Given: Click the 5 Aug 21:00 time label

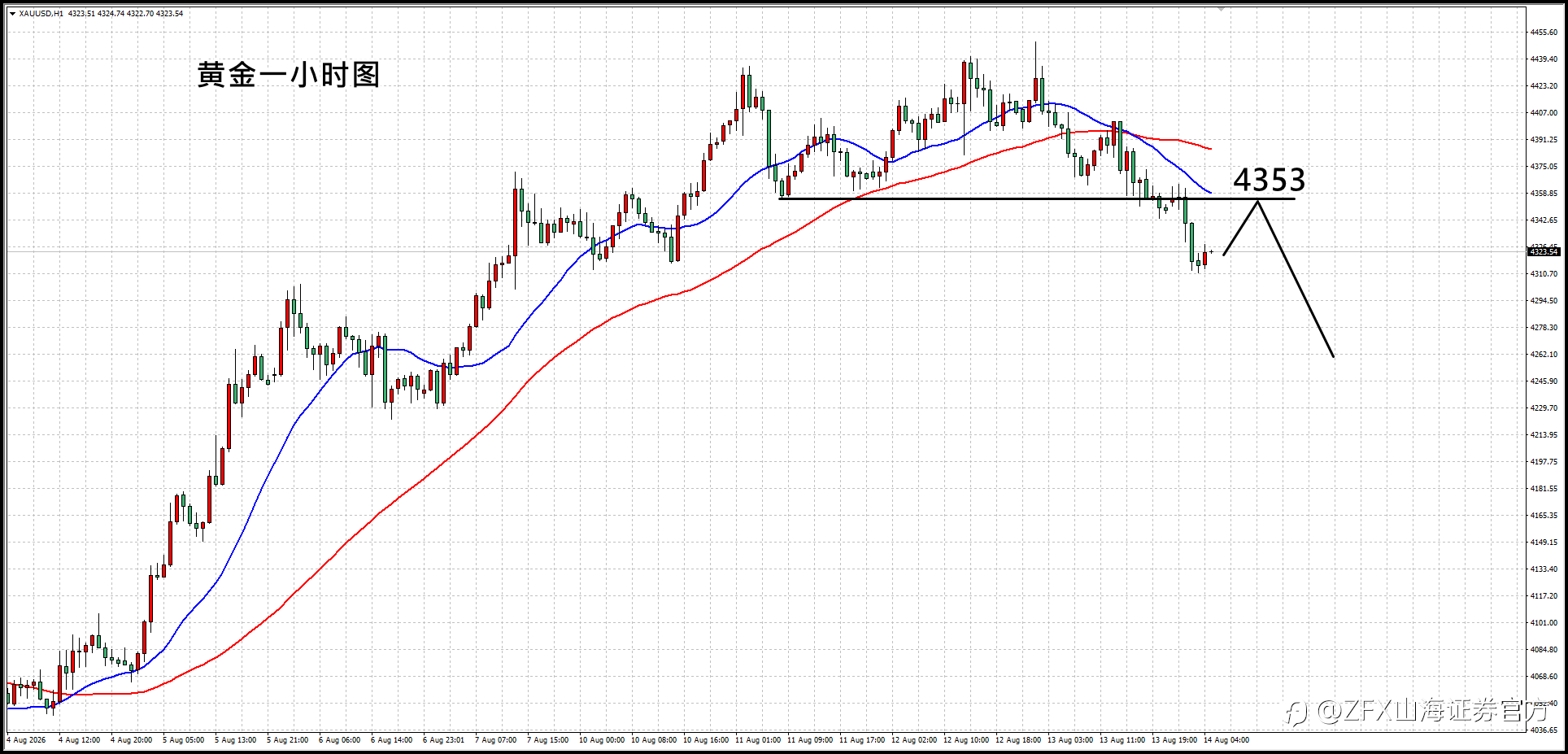Looking at the screenshot, I should tap(288, 740).
